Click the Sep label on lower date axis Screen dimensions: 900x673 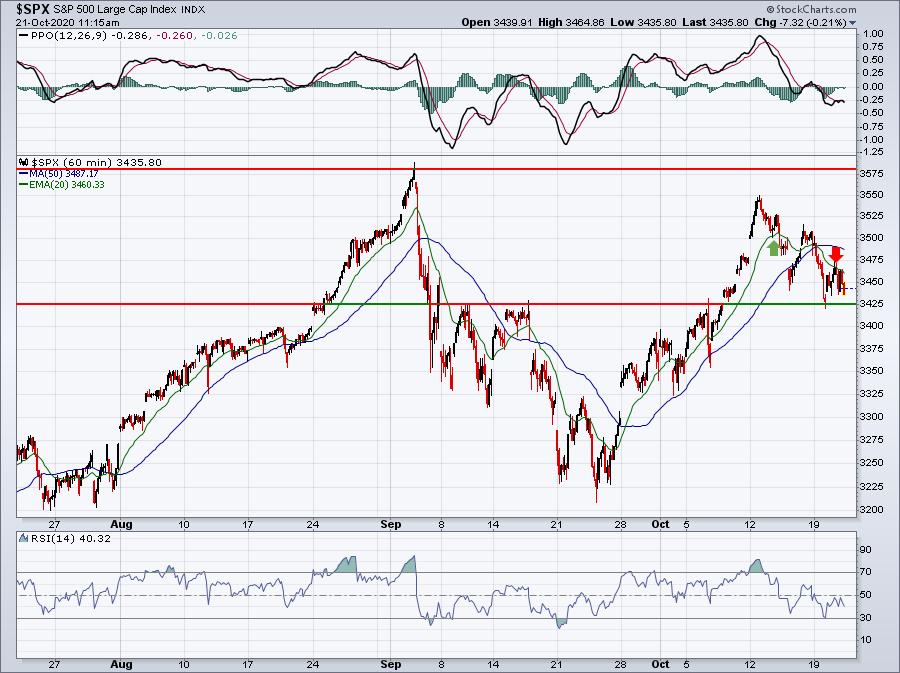click(x=390, y=664)
